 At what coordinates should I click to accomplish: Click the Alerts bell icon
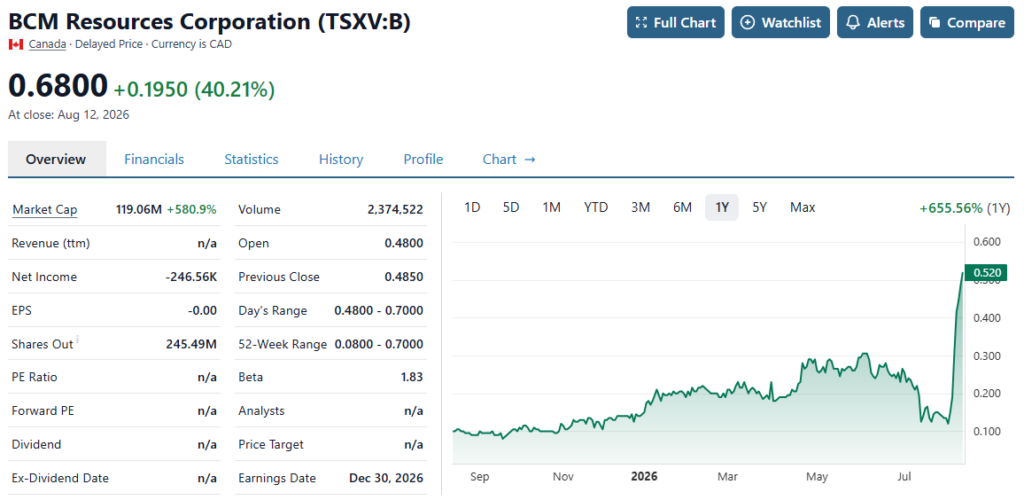853,23
